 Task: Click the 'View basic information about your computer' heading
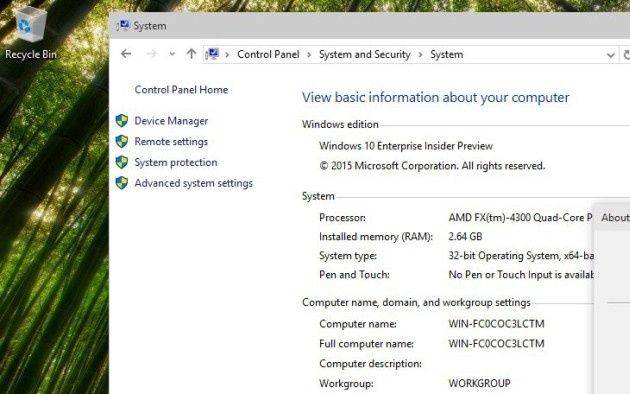coord(436,97)
